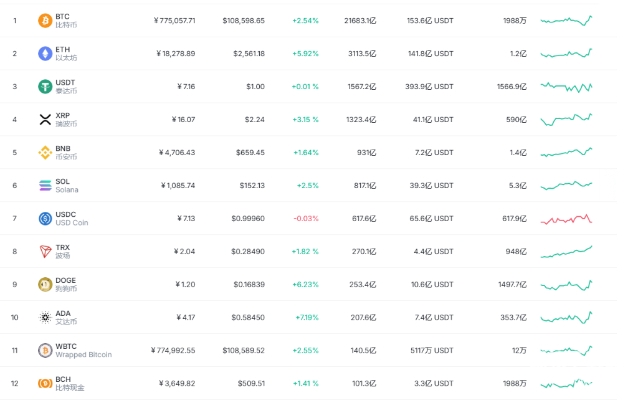The image size is (638, 400).
Task: Select SOL dollar price $152.13
Action: pos(252,185)
